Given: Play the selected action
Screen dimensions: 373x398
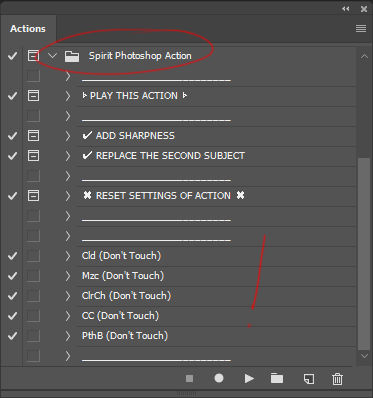Looking at the screenshot, I should pyautogui.click(x=249, y=378).
